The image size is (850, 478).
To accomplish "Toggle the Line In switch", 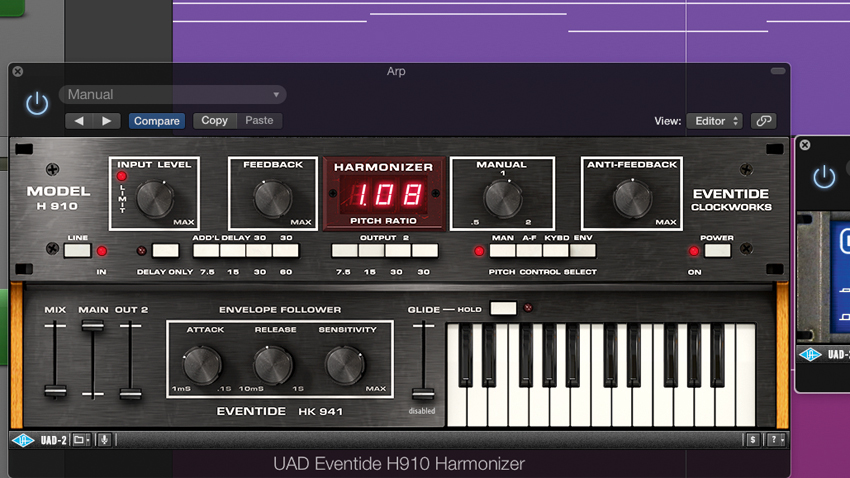I will (78, 250).
